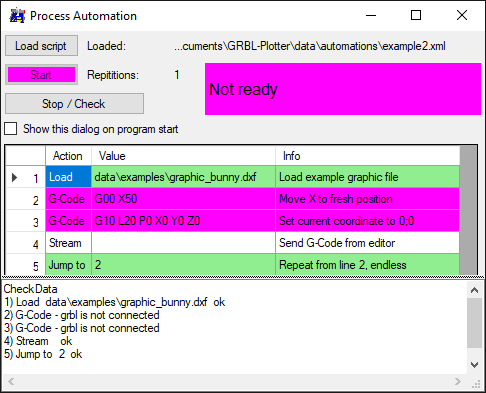Select the Load action cell in row 1
The image size is (486, 393).
(68, 177)
